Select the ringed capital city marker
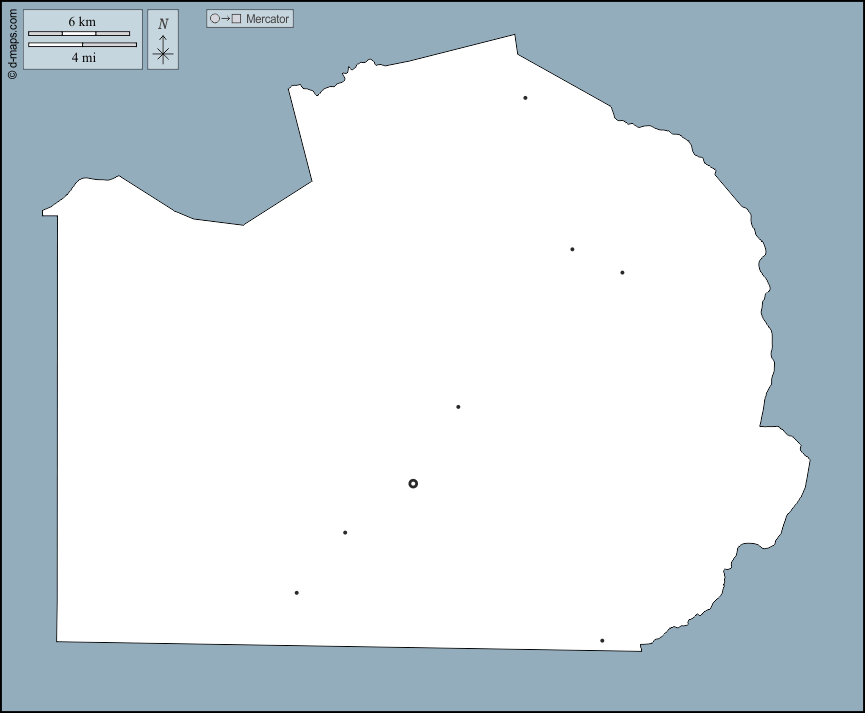Viewport: 865px width, 713px height. pyautogui.click(x=413, y=484)
